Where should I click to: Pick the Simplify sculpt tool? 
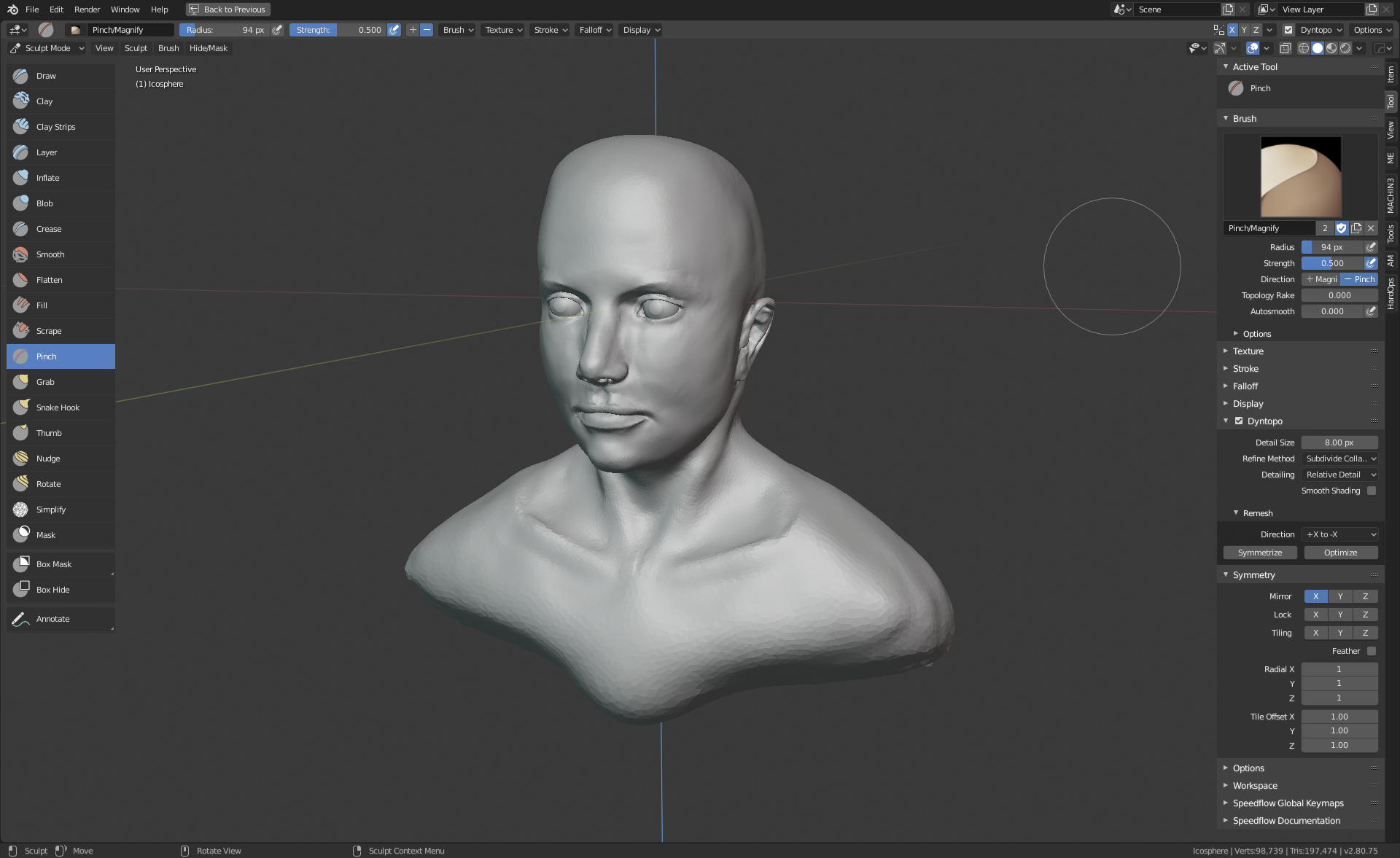tap(50, 510)
